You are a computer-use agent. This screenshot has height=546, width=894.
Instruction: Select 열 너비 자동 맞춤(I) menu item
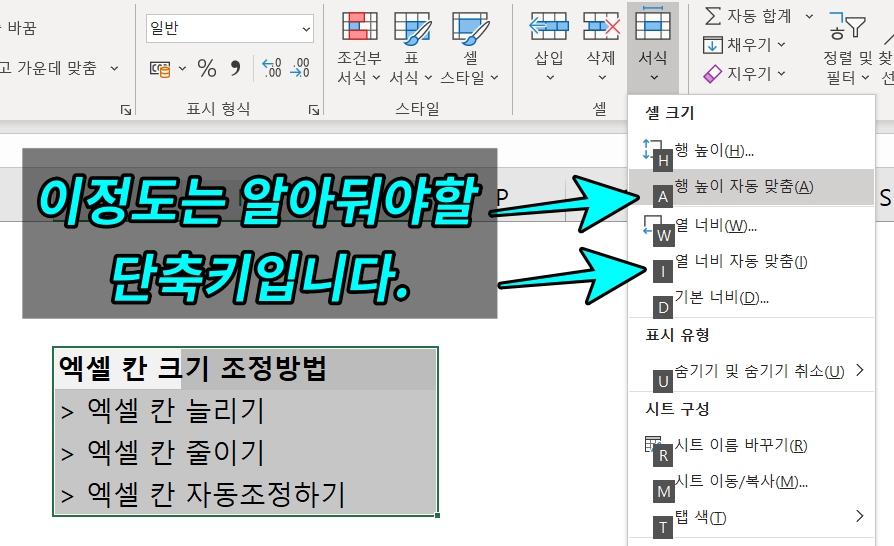(x=751, y=262)
